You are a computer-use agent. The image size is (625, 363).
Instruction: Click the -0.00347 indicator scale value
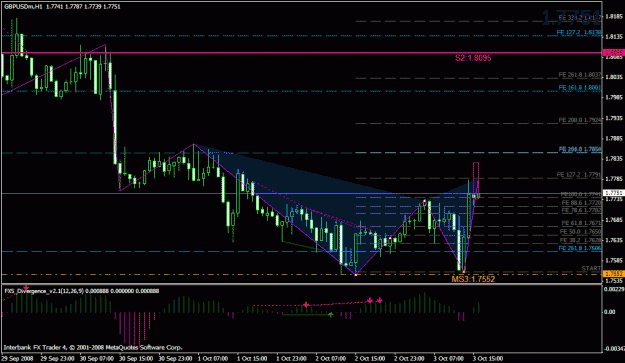click(614, 349)
